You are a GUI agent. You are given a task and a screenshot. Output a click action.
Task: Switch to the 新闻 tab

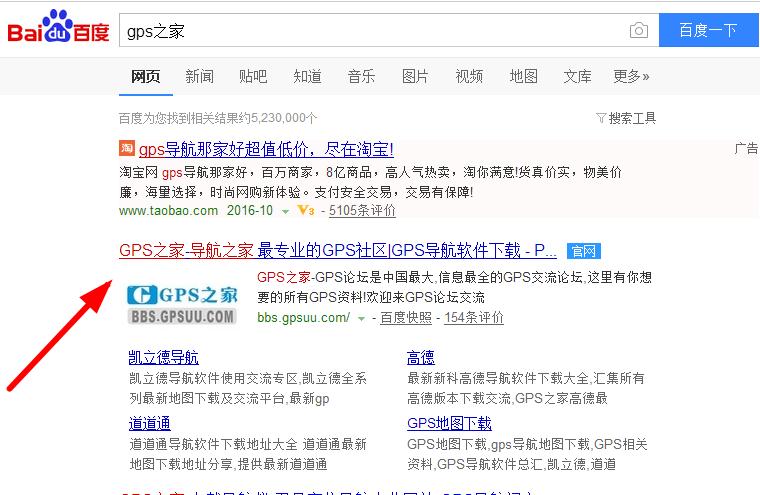(199, 77)
